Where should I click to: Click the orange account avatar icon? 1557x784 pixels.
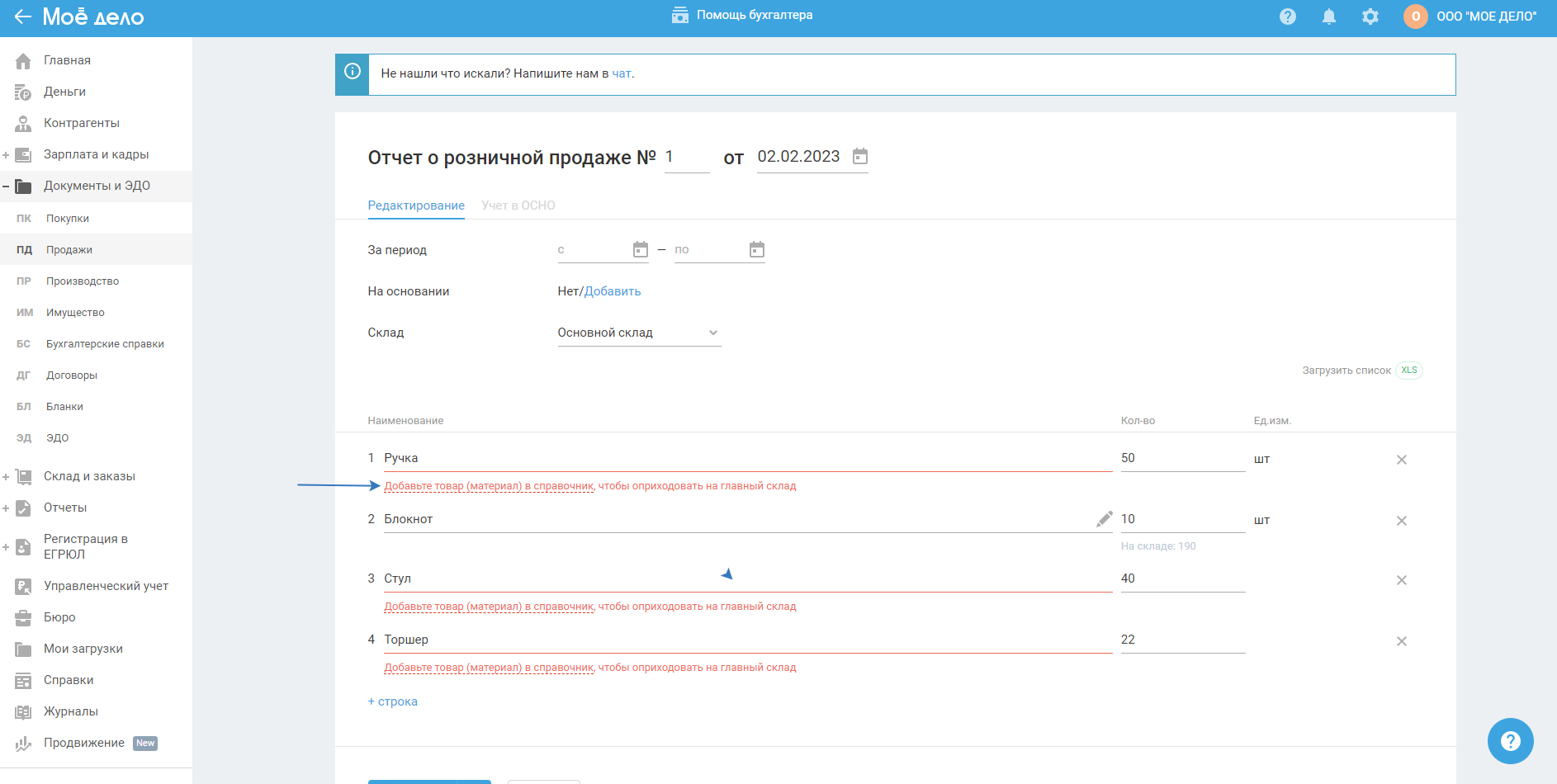coord(1416,17)
